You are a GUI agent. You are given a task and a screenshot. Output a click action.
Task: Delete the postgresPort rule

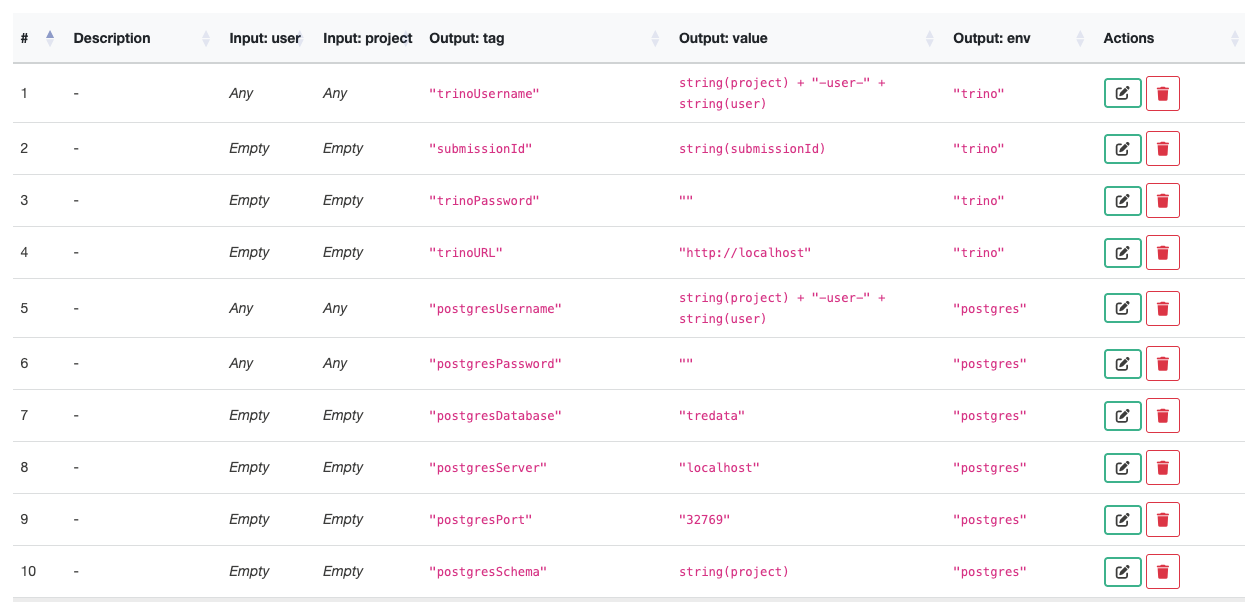pyautogui.click(x=1162, y=520)
